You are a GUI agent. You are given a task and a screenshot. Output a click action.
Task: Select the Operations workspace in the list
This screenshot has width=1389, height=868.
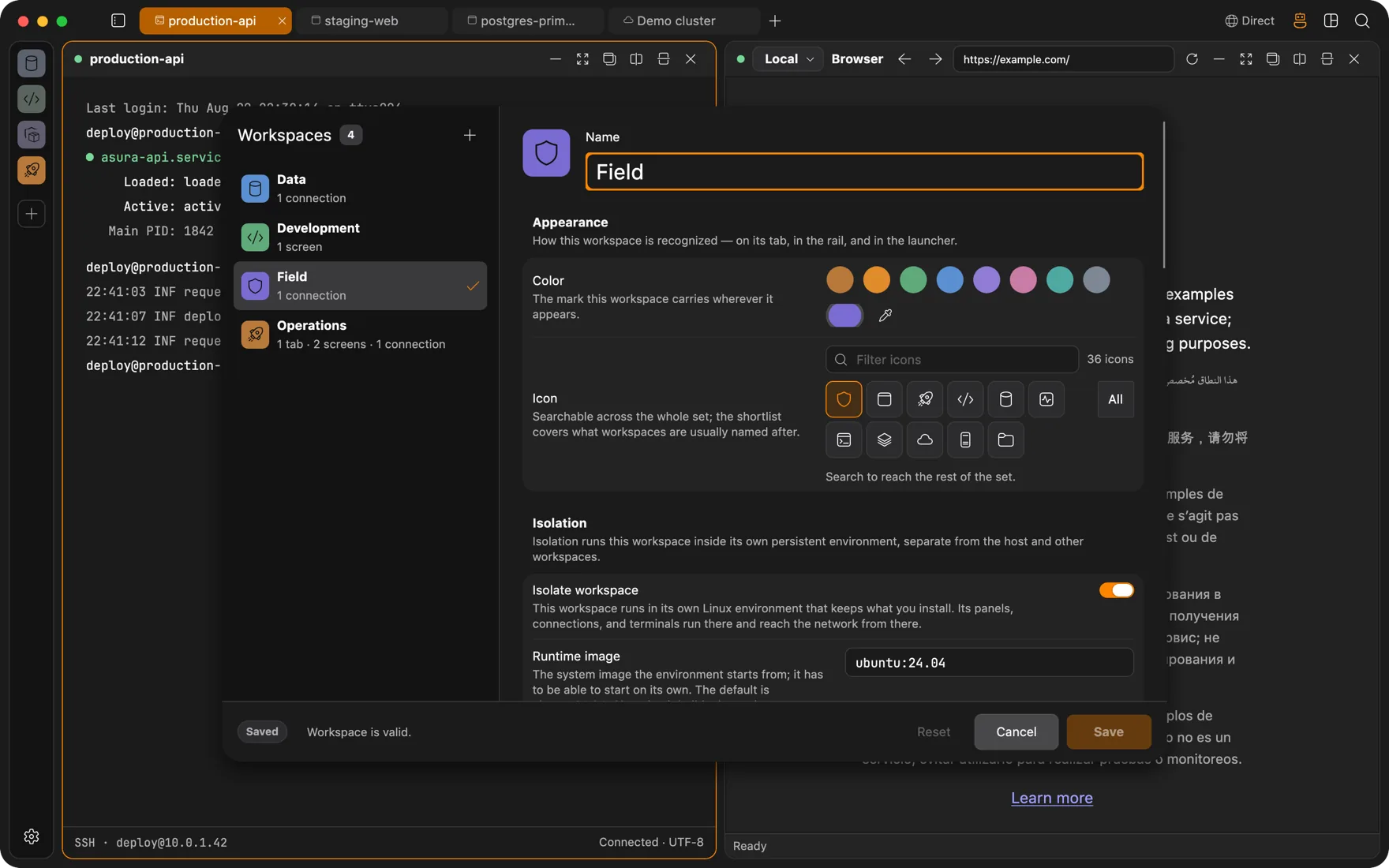[360, 335]
